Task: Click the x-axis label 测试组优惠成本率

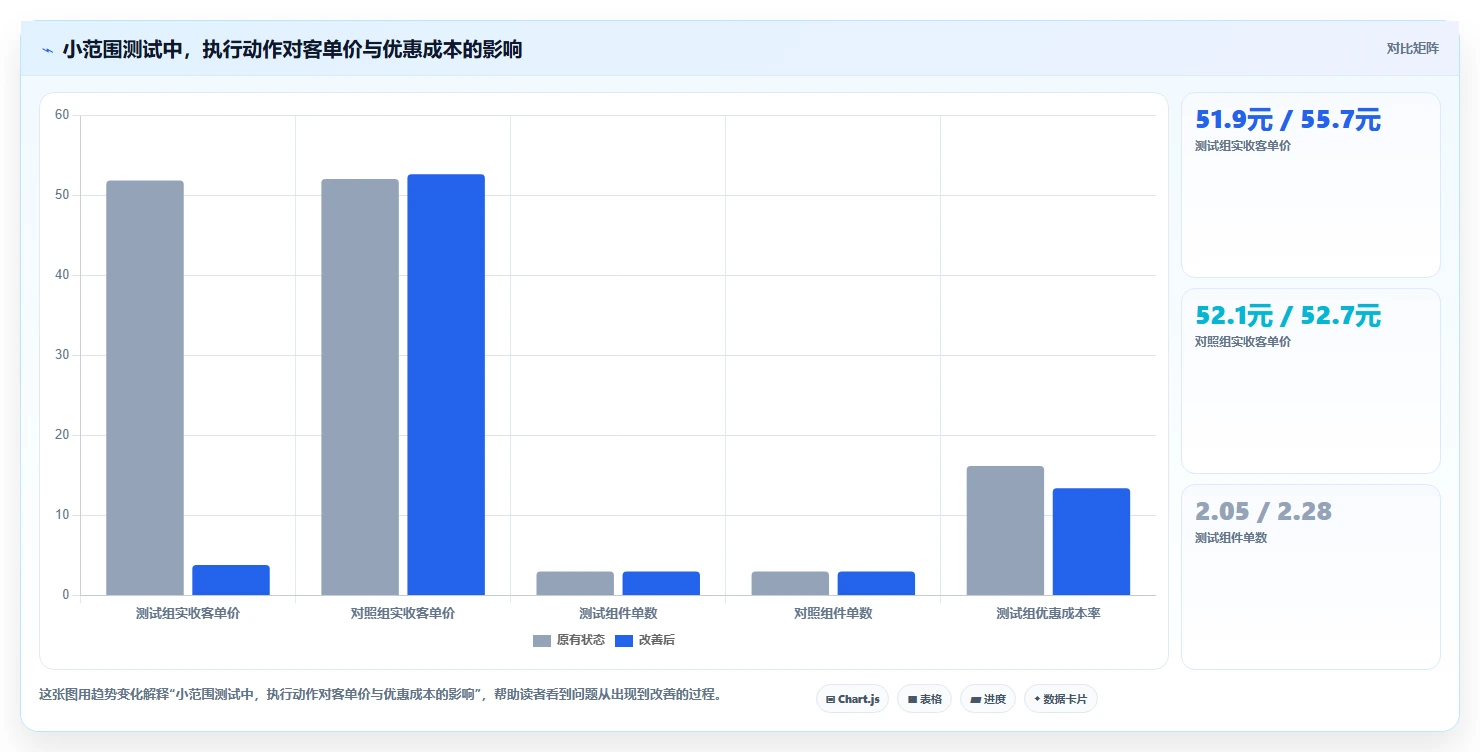Action: [x=1048, y=613]
